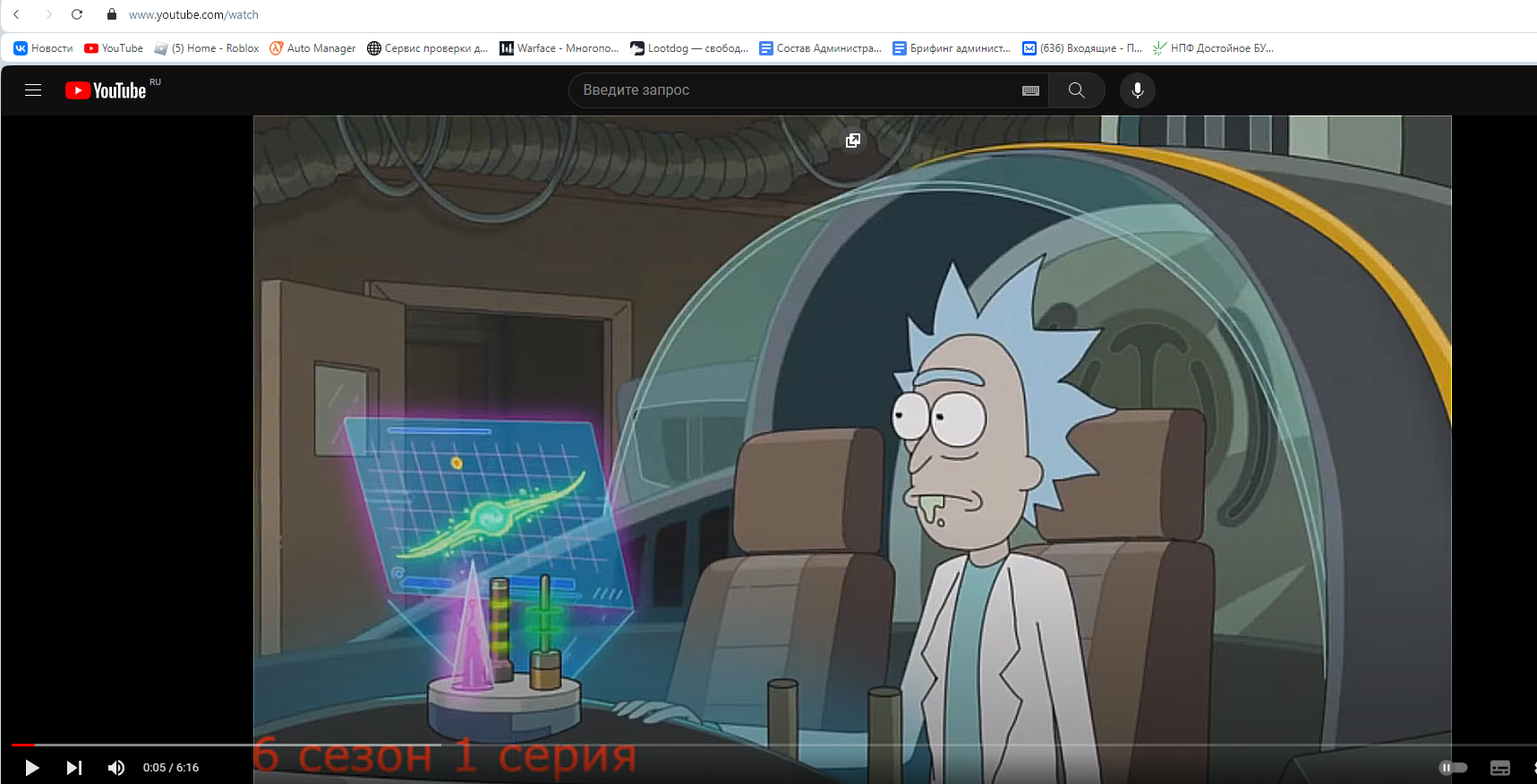
Task: Open the НПФ Достойное БУ... bookmark
Action: (x=1213, y=48)
